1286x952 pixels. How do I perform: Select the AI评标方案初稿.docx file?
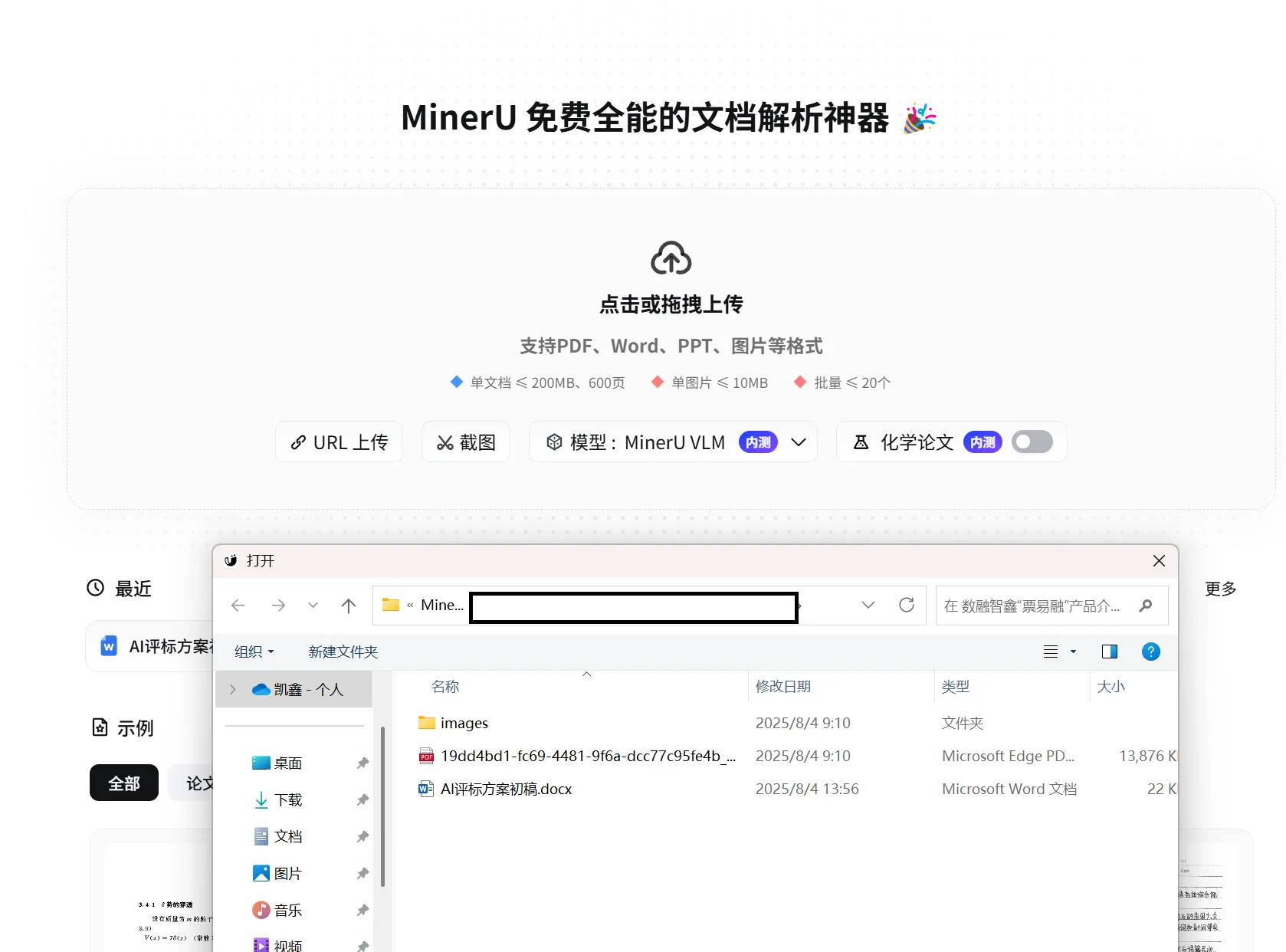[x=506, y=790]
